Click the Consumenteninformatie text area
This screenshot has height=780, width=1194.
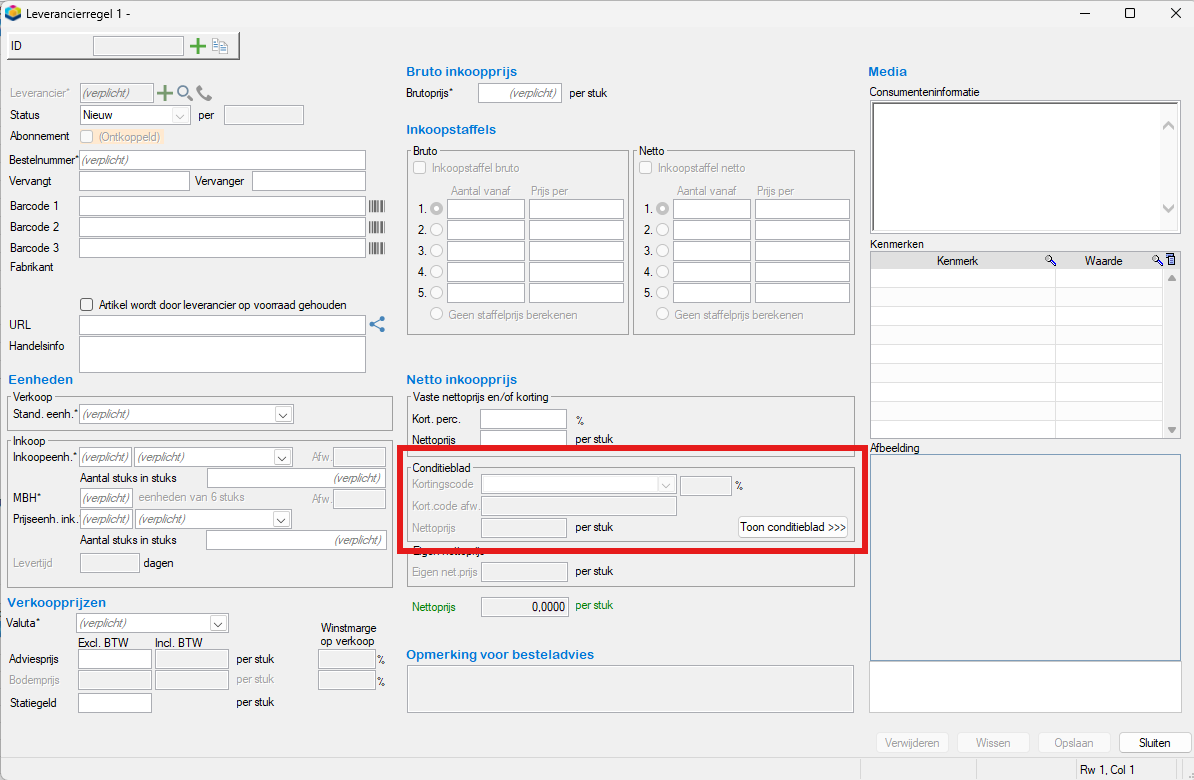coord(1017,166)
